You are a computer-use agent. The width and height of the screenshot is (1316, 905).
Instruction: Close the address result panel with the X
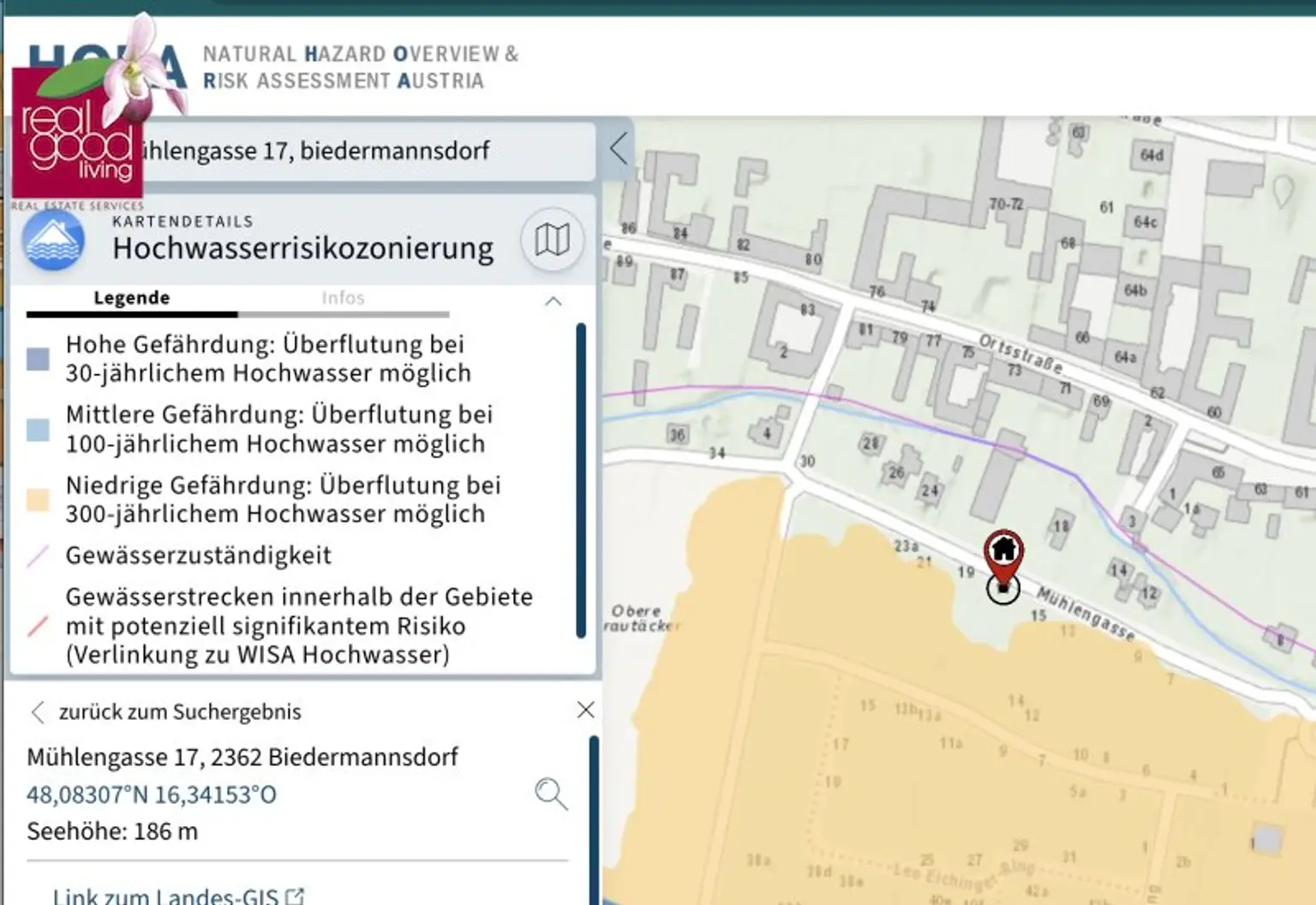(x=584, y=710)
